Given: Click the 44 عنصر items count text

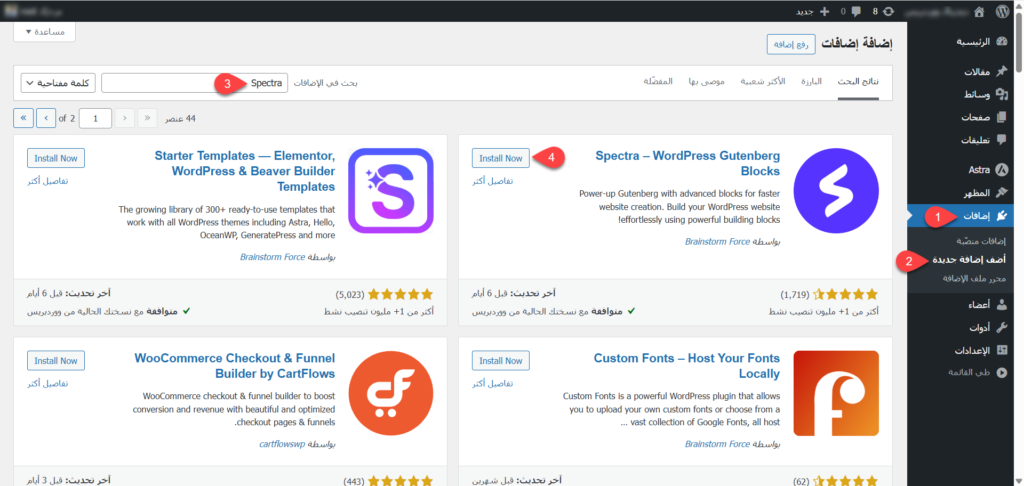Looking at the screenshot, I should click(x=180, y=119).
